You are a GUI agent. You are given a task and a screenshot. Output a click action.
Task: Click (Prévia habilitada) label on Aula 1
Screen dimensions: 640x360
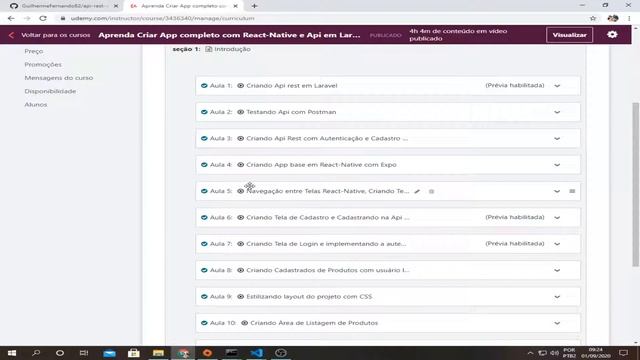(515, 85)
